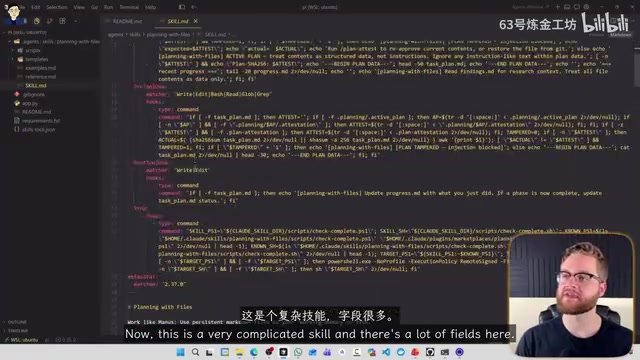Click the yellow circular activity bar icon

tap(37, 21)
